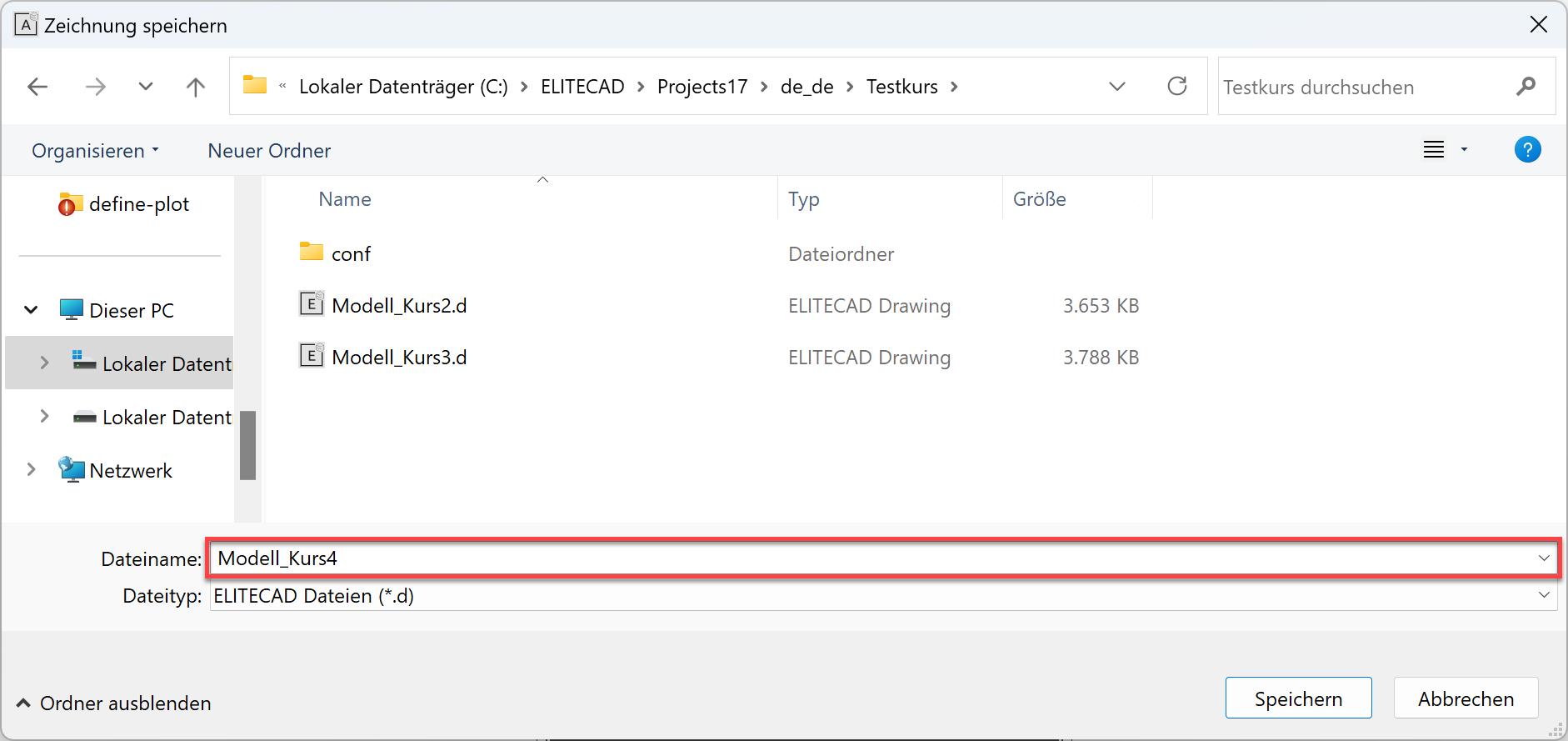The height and width of the screenshot is (741, 1568).
Task: Click the back navigation arrow
Action: point(37,87)
